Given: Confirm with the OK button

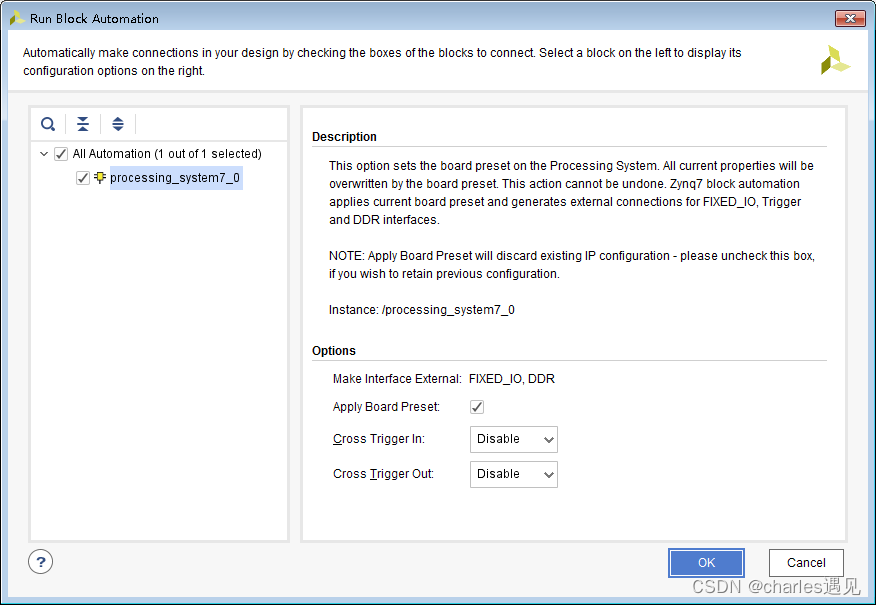Looking at the screenshot, I should pyautogui.click(x=706, y=563).
